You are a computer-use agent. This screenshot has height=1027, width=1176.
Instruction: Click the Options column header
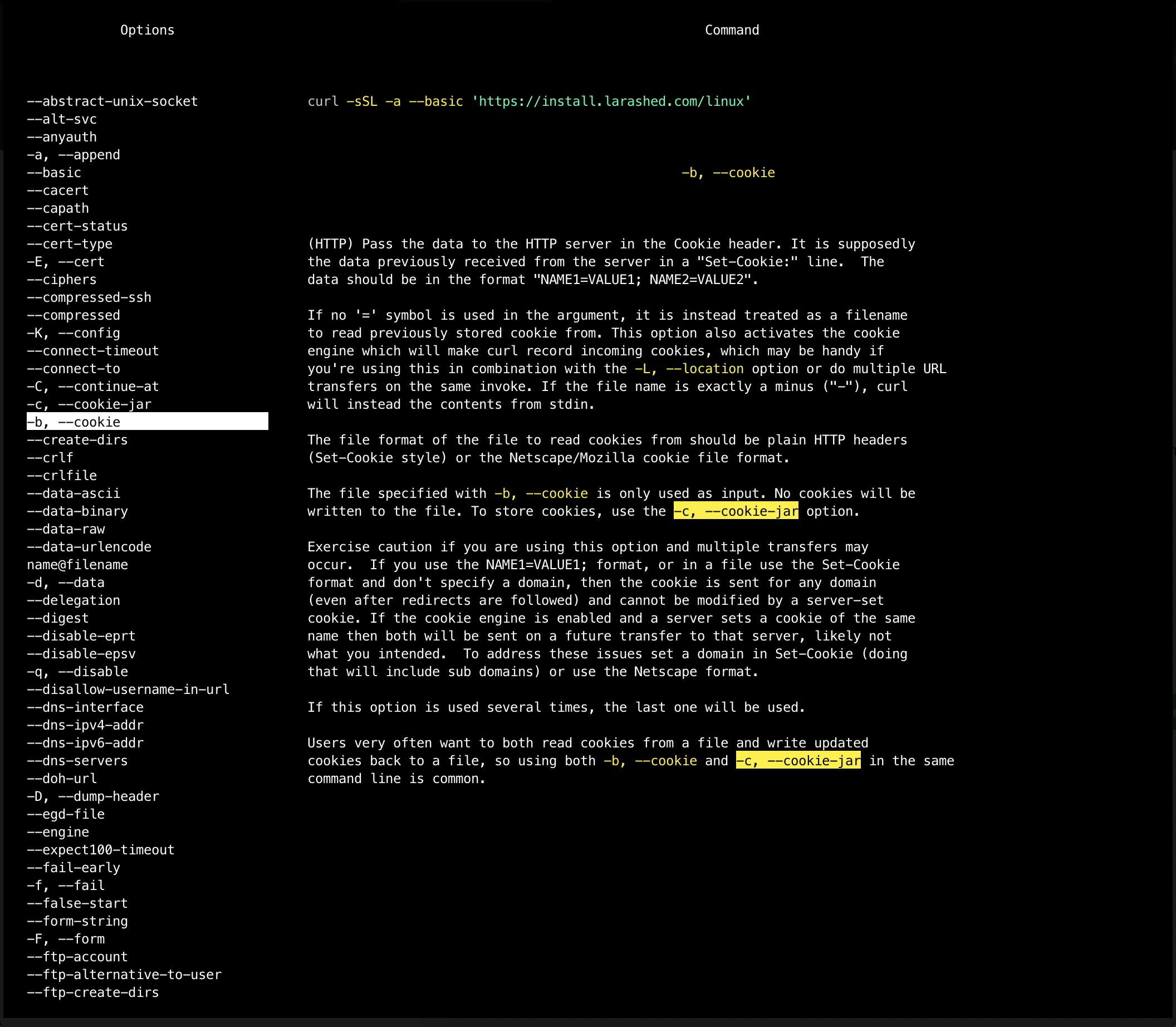click(147, 30)
